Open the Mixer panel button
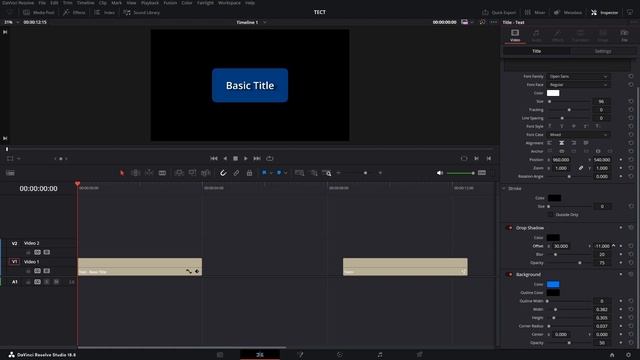The image size is (640, 360). [x=535, y=13]
